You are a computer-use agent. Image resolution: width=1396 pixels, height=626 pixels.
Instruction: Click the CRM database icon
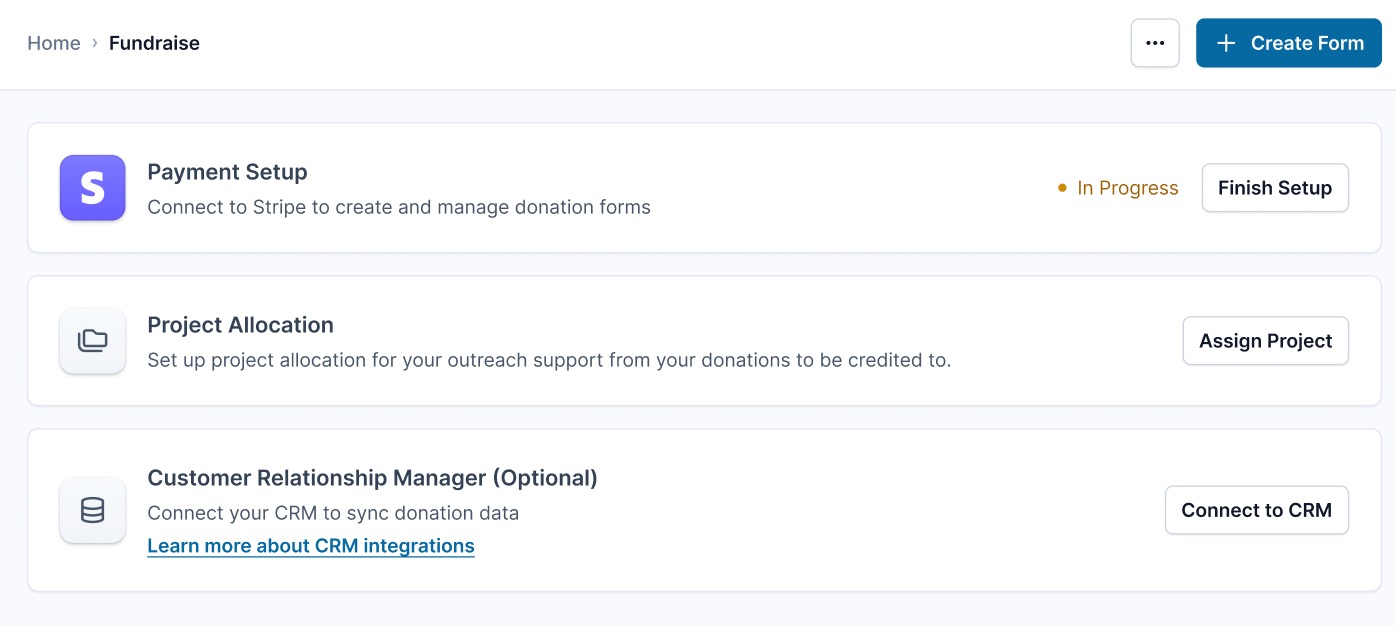pyautogui.click(x=92, y=510)
